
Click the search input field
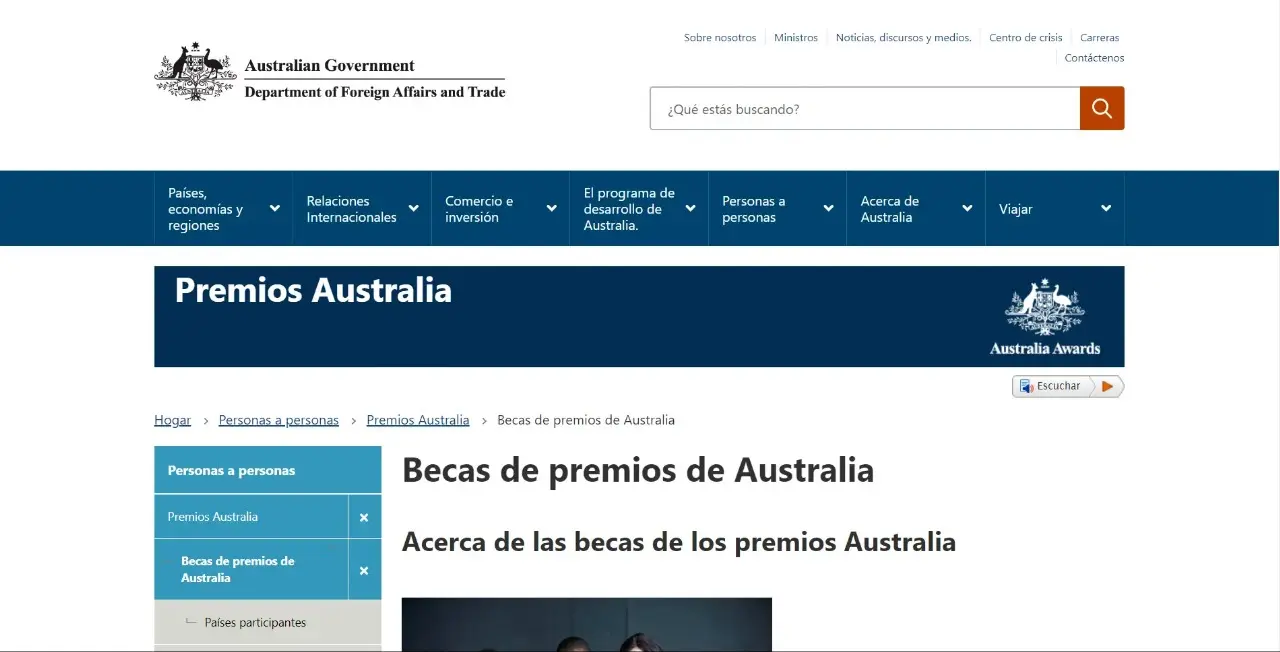tap(864, 109)
